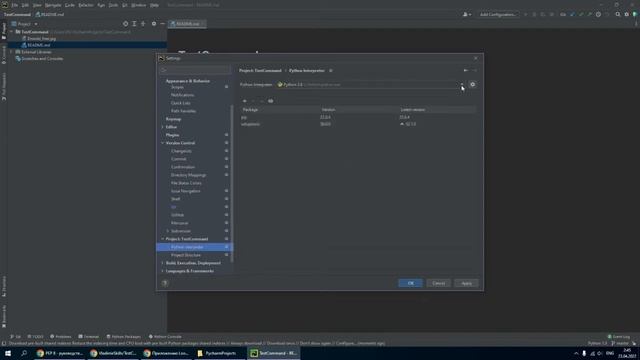Expand External Libraries in project tree
Image resolution: width=640 pixels, height=360 pixels.
11,52
